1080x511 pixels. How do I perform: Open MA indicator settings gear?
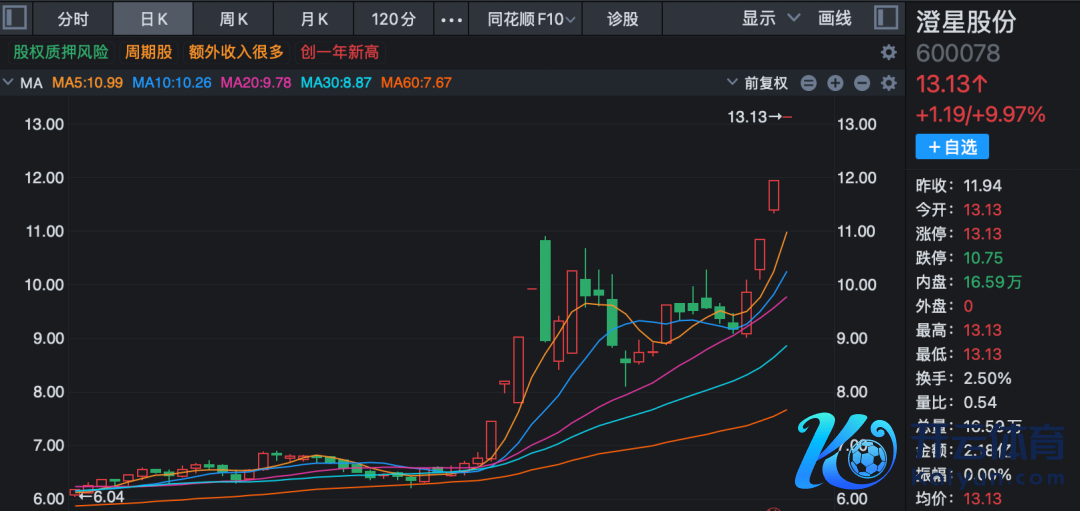(x=887, y=83)
